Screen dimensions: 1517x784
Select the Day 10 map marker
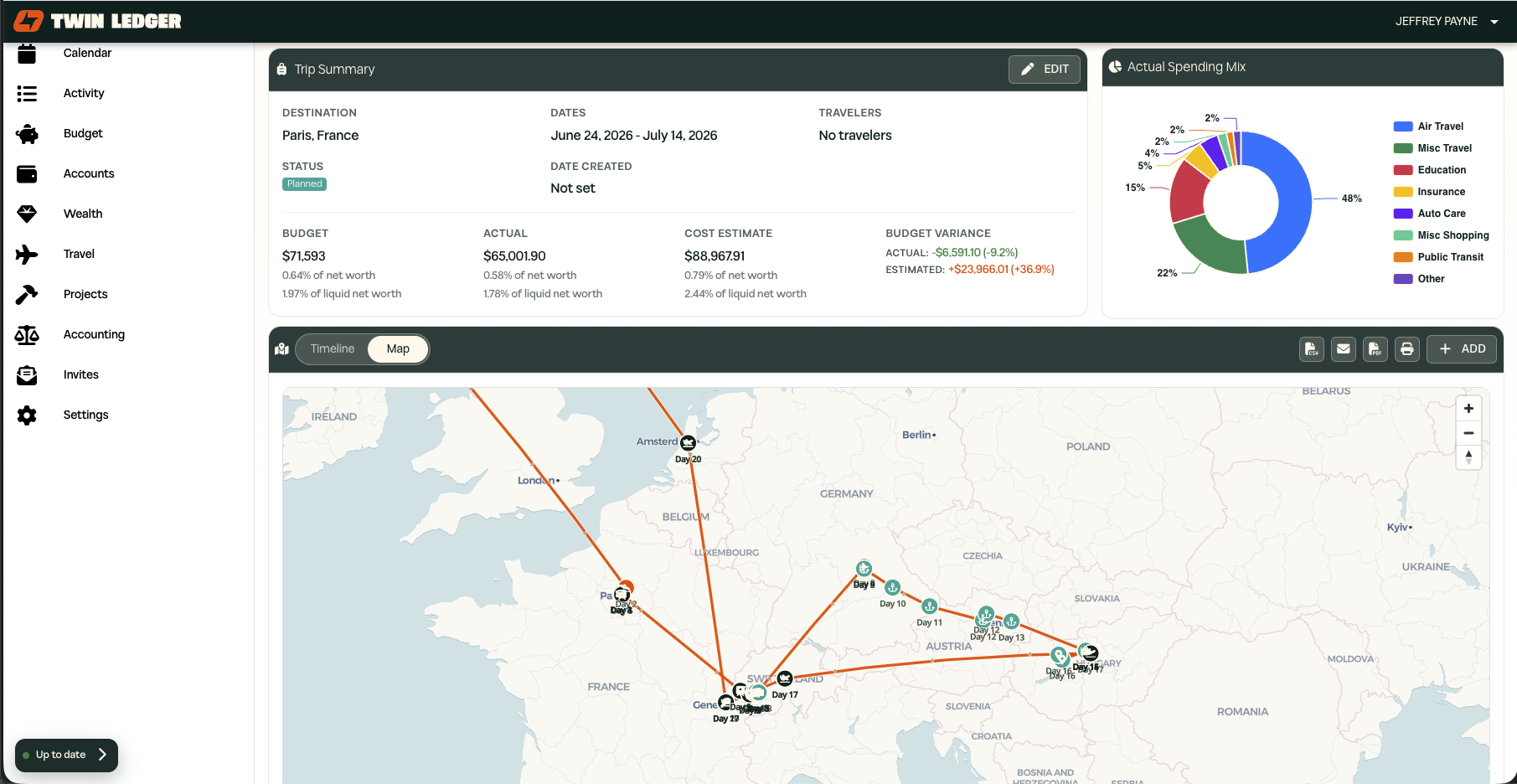(x=893, y=588)
